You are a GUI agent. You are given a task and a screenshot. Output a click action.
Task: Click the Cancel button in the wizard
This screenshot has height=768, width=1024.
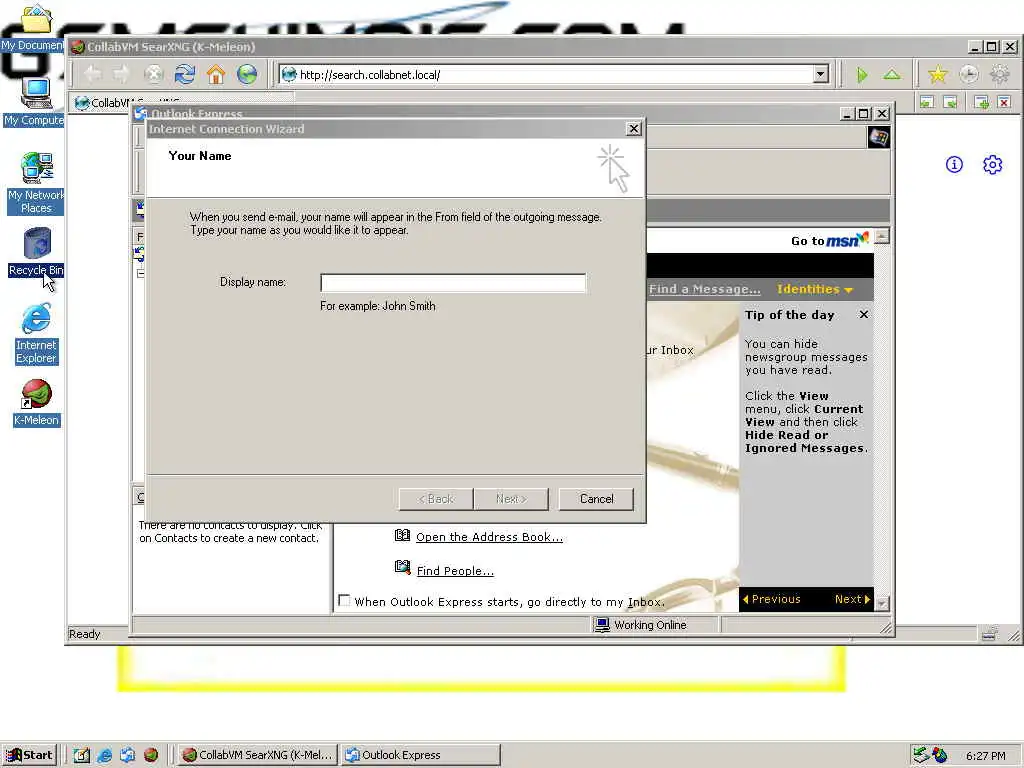[x=596, y=499]
